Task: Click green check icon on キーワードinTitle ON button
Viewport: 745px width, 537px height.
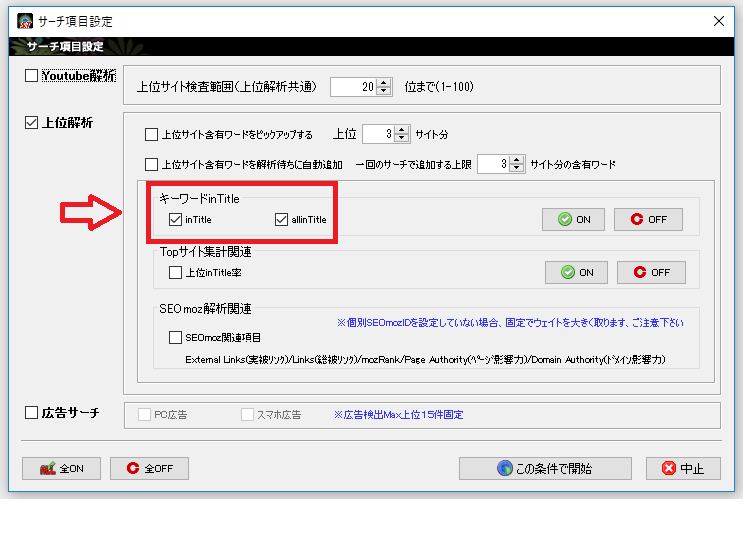Action: (x=565, y=220)
